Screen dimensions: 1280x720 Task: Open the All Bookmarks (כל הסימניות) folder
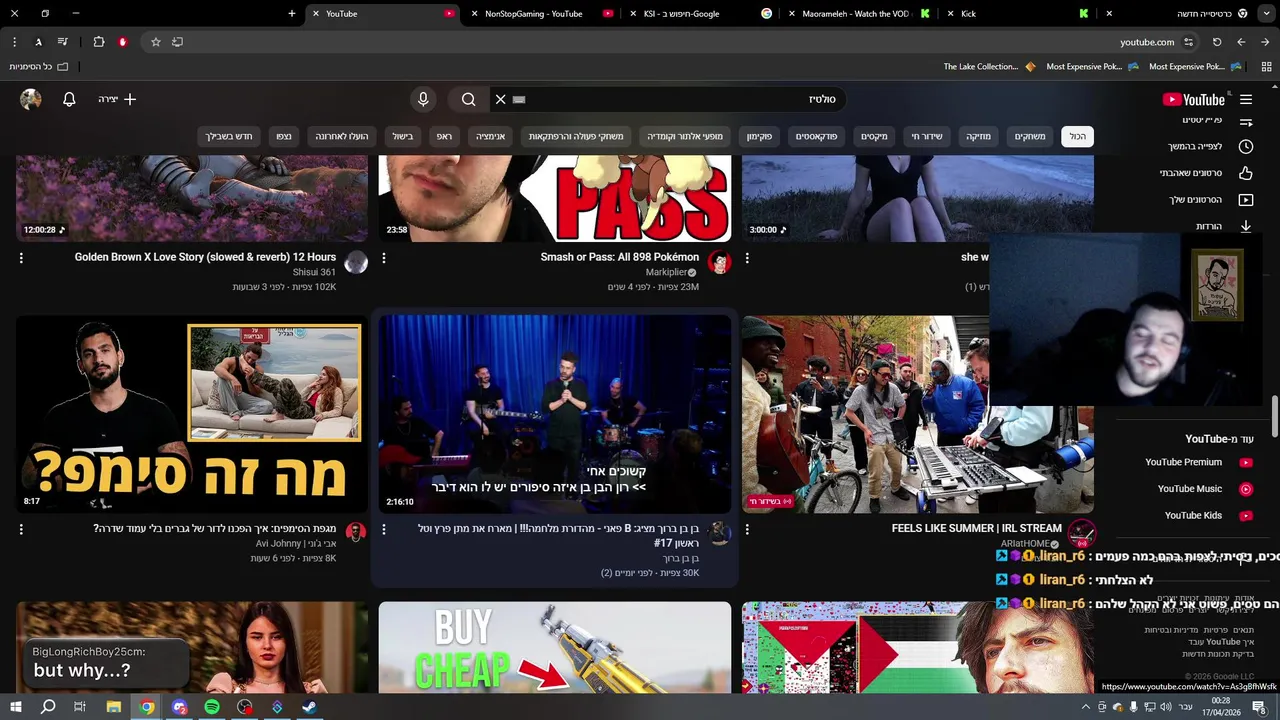[x=38, y=67]
